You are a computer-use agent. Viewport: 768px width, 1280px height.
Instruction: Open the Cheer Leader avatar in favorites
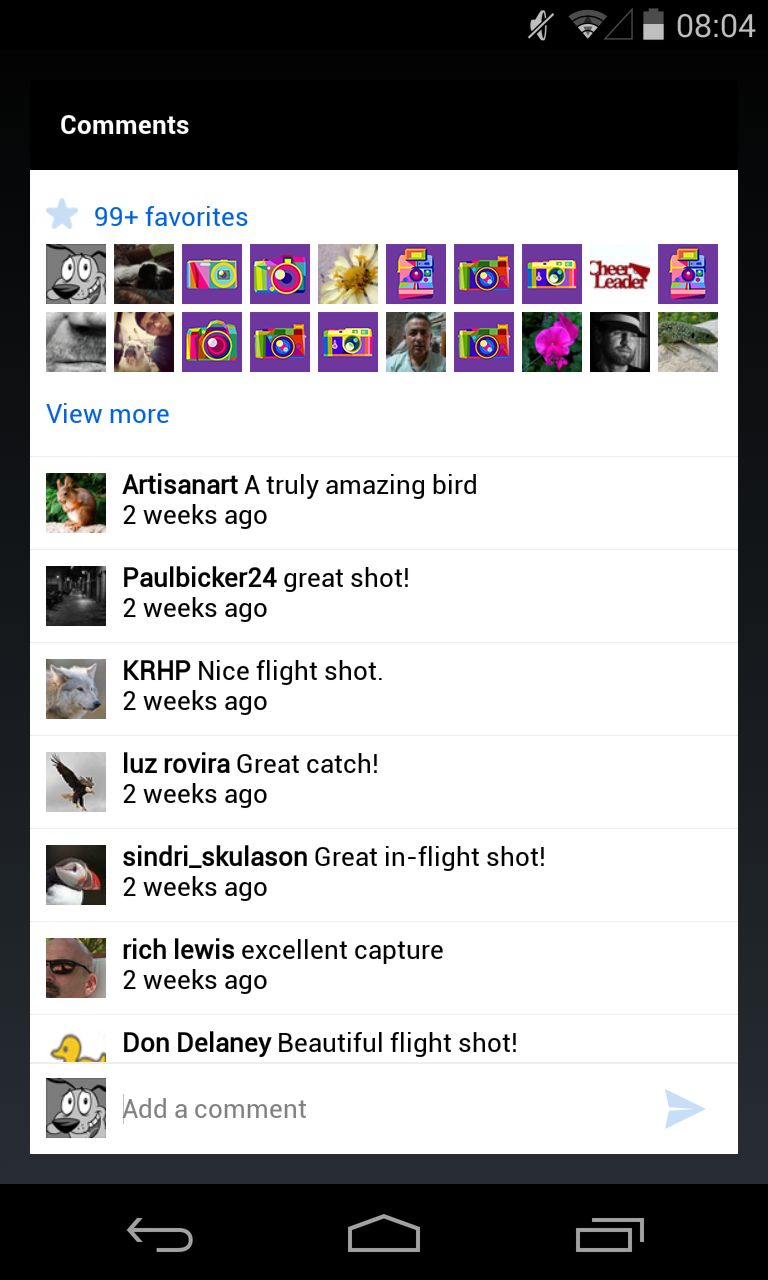click(620, 274)
